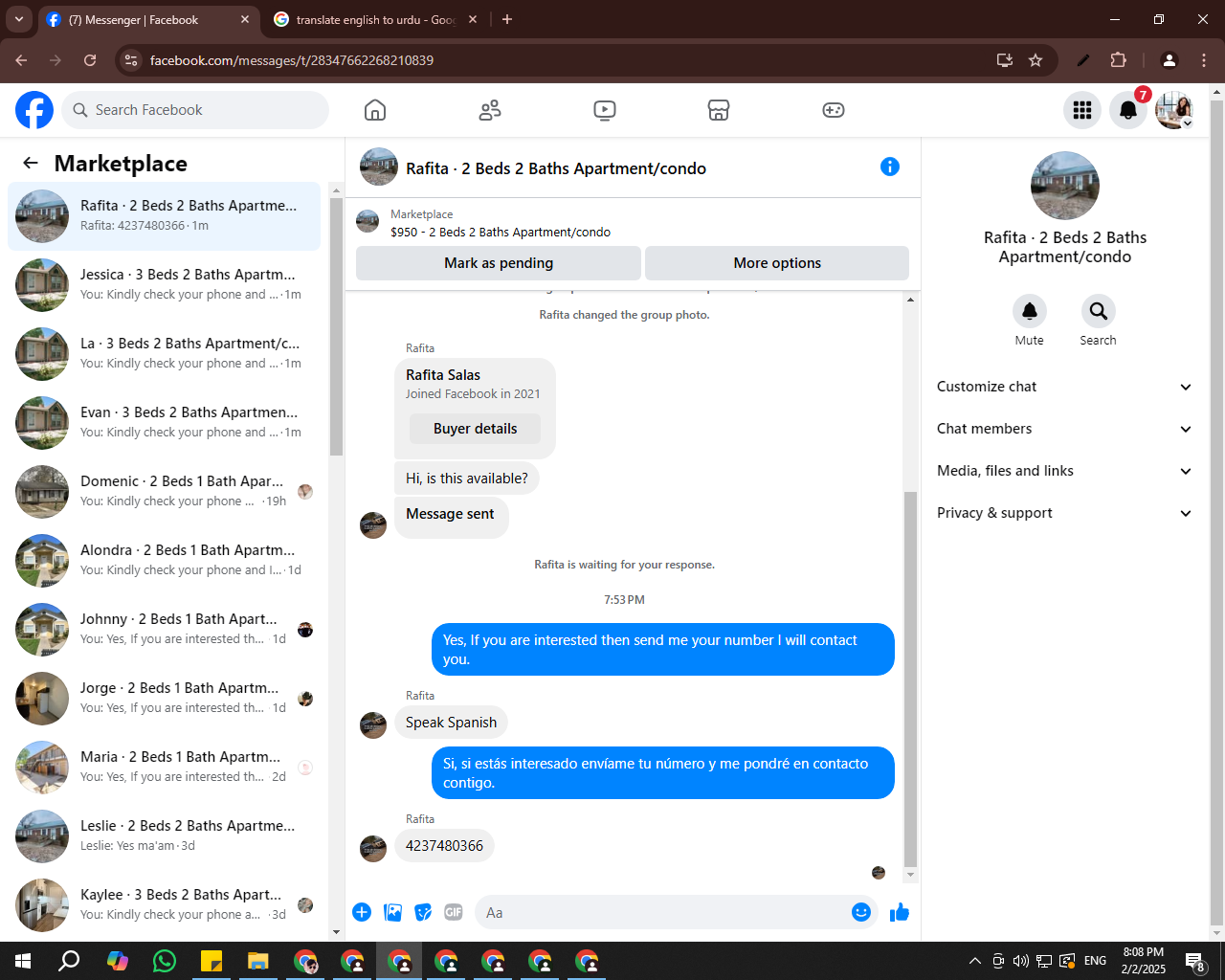Attach a photo using the image icon
The width and height of the screenshot is (1225, 980).
pyautogui.click(x=392, y=912)
